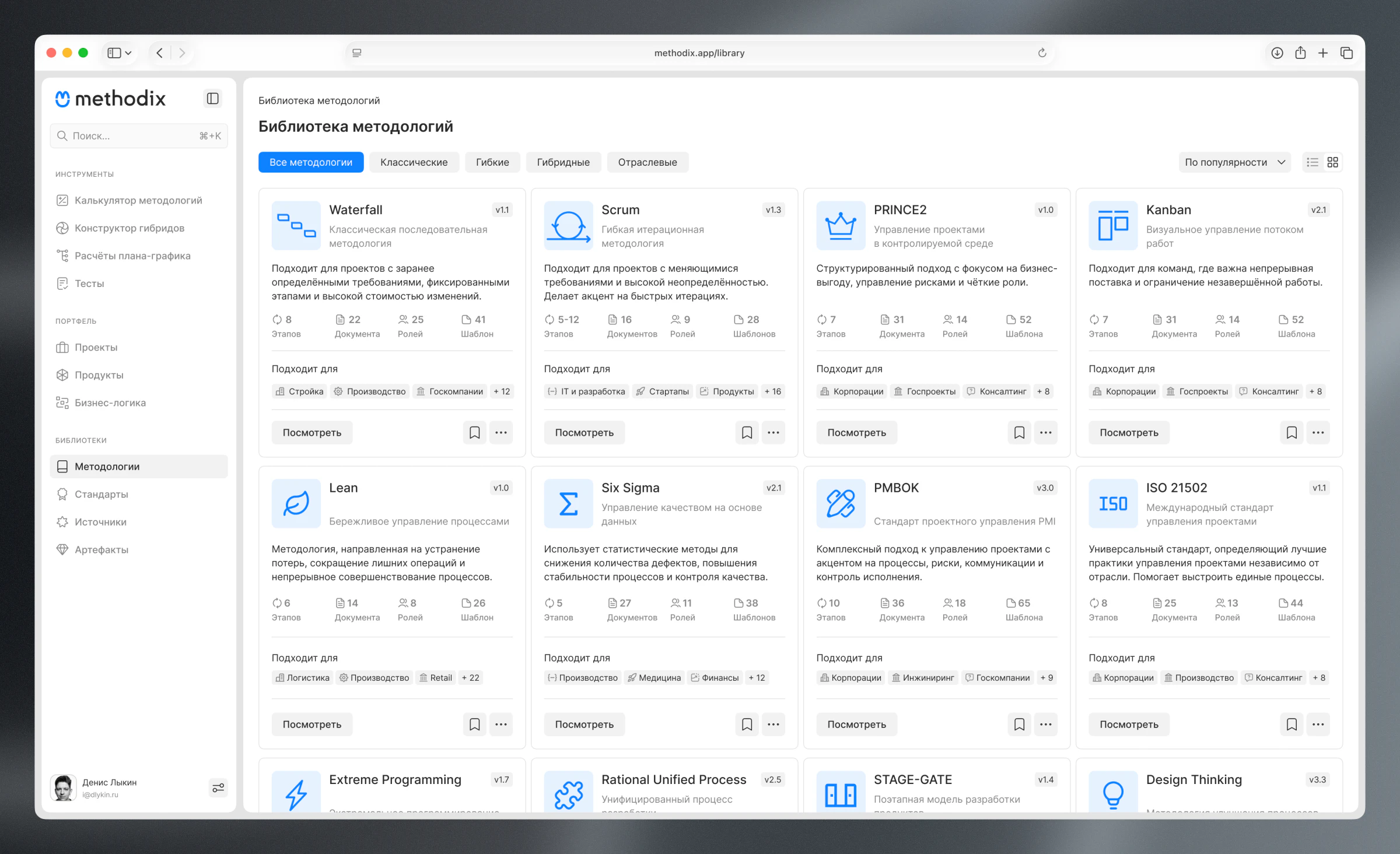Expand the +9 tags on PMBOK card
Image resolution: width=1400 pixels, height=854 pixels.
(x=1046, y=678)
